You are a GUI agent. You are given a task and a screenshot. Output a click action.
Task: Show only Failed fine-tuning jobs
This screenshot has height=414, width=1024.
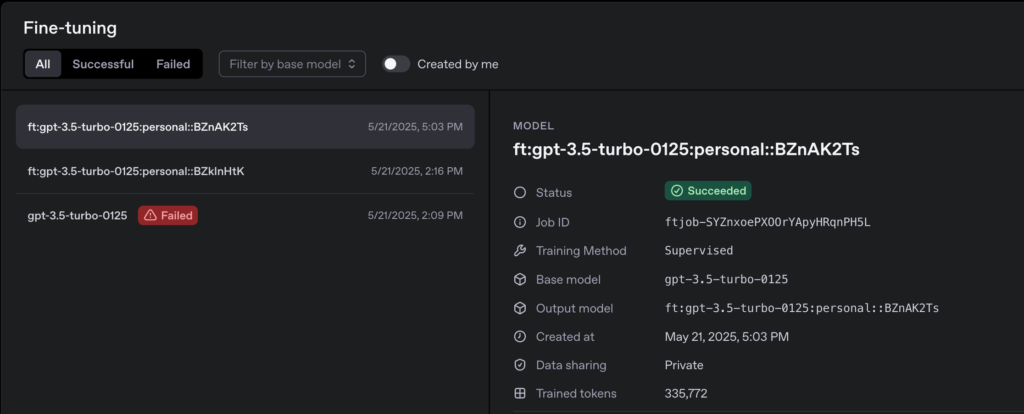coord(173,64)
